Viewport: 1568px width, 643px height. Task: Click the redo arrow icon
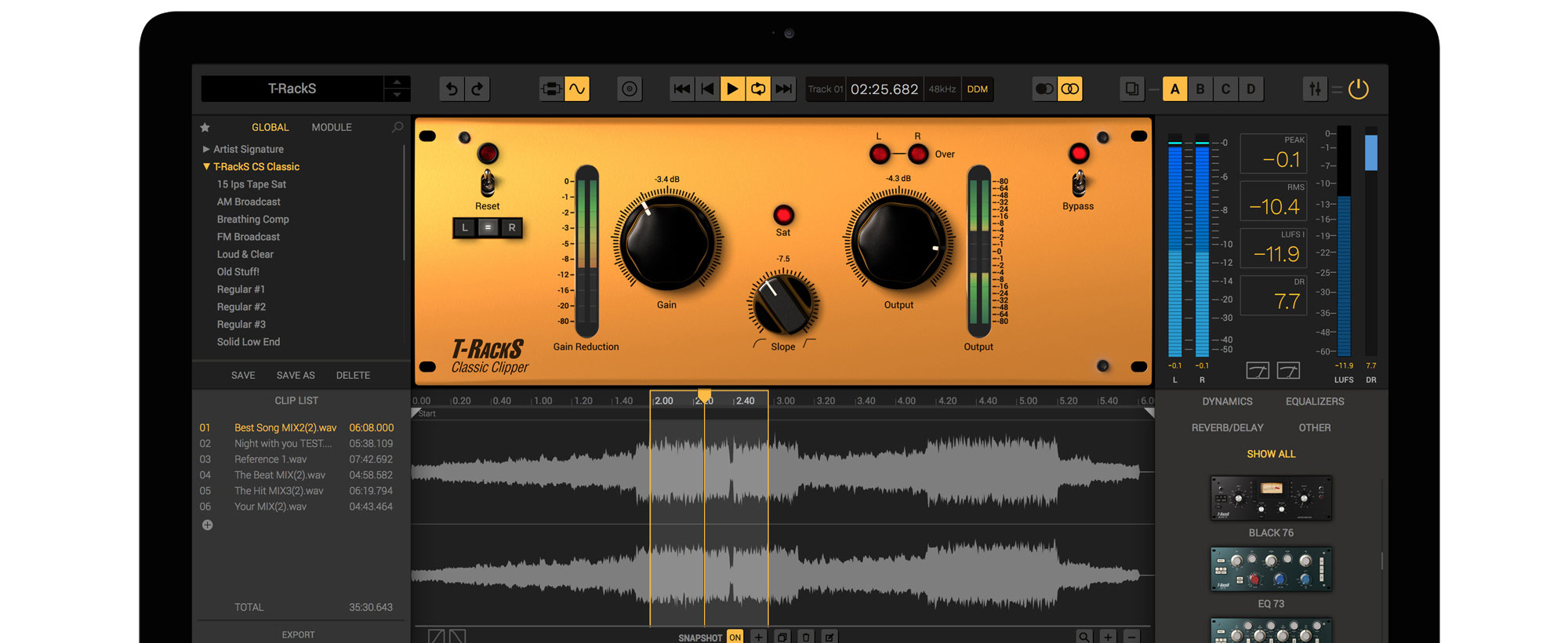477,89
